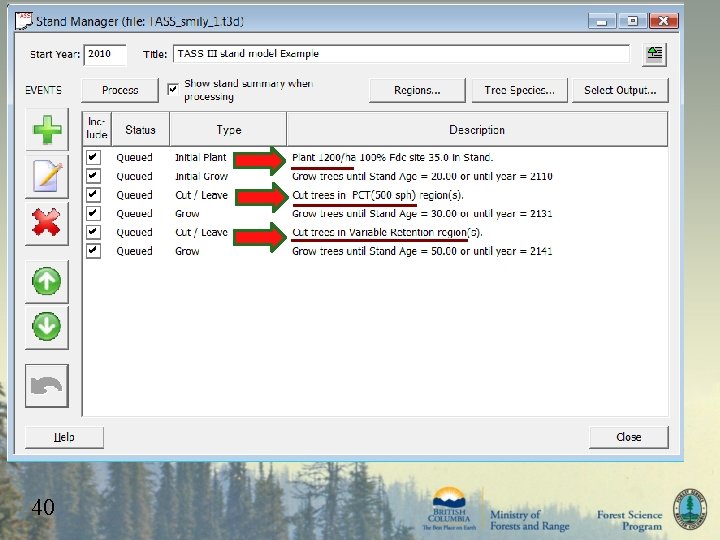Open the Tree Species... dialog

[519, 90]
